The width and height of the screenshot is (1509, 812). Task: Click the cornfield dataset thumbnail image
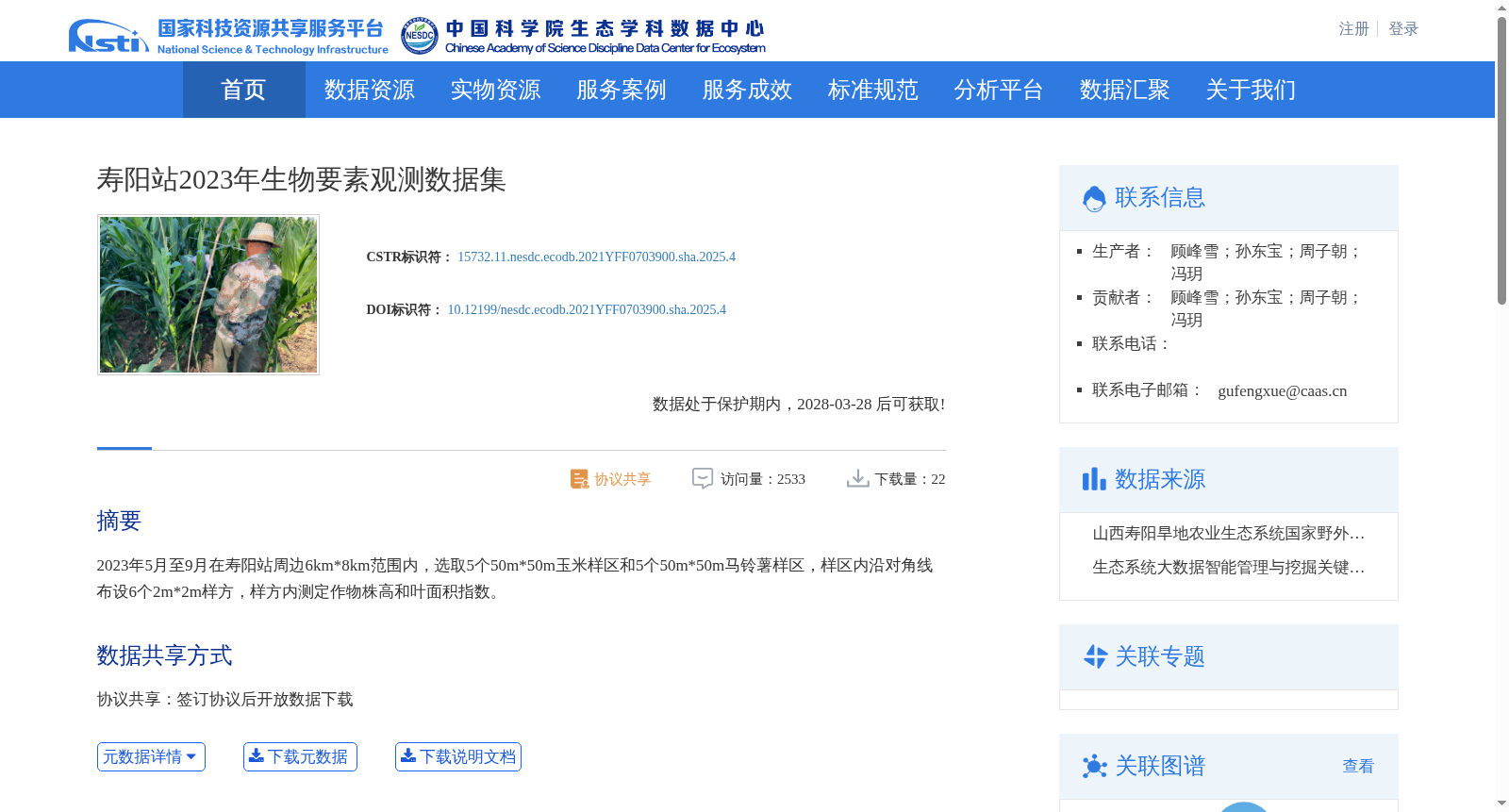tap(208, 294)
